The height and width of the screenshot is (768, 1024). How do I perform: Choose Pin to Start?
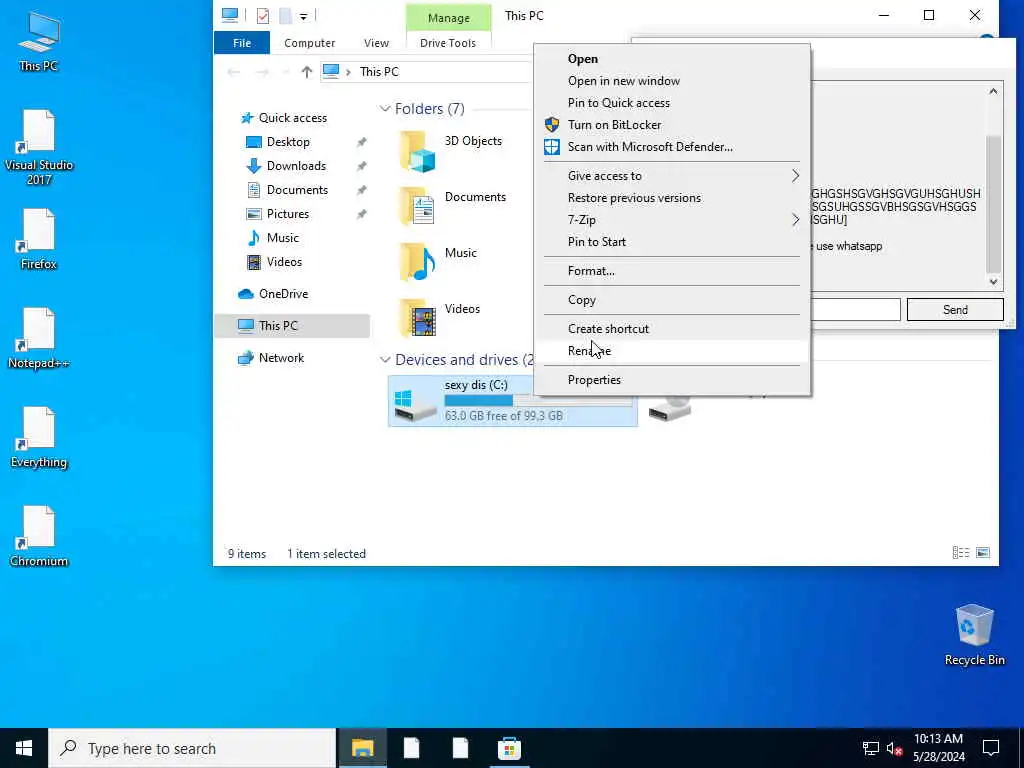click(673, 242)
